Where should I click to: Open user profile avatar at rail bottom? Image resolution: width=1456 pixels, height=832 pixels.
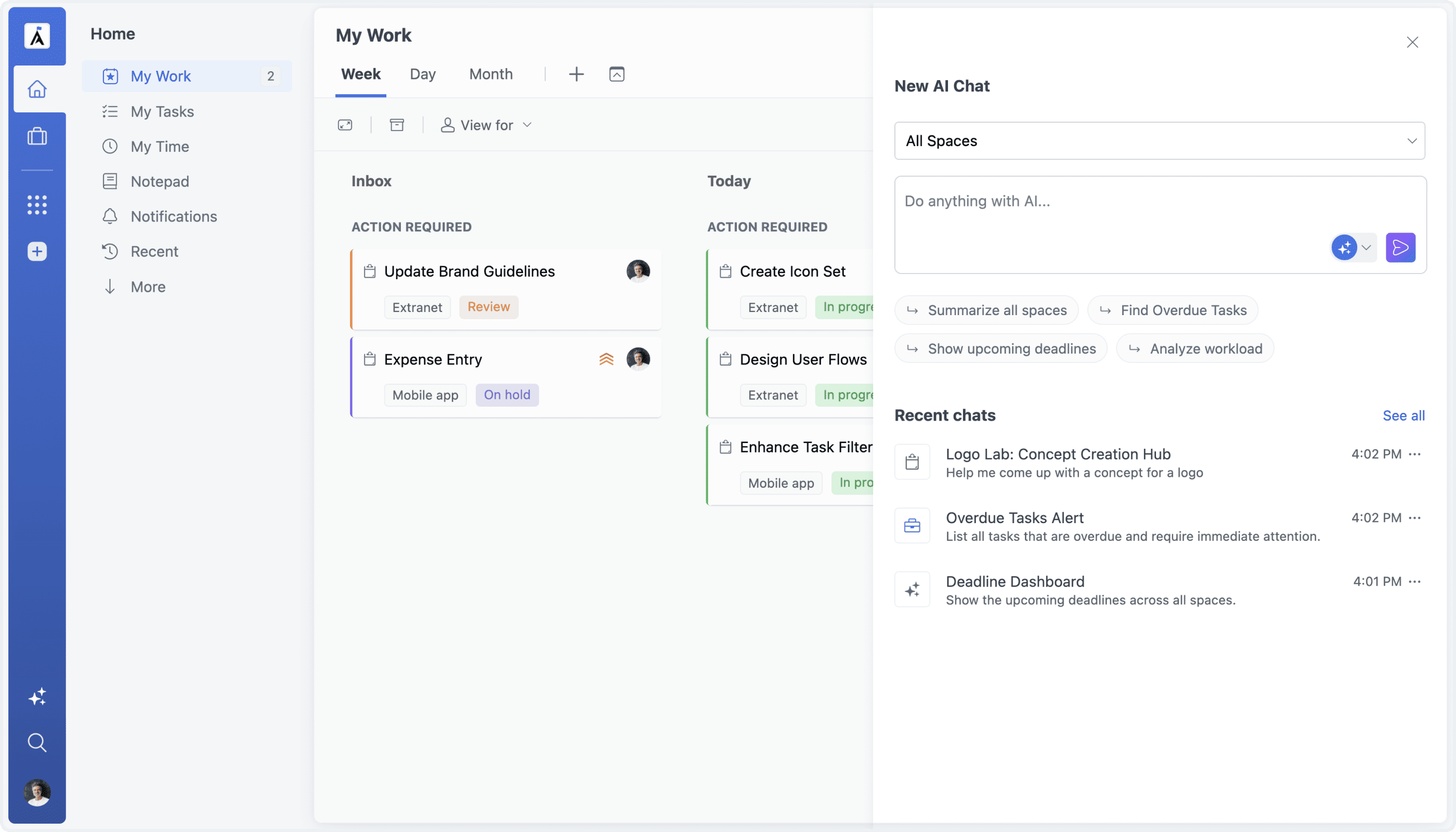tap(37, 792)
